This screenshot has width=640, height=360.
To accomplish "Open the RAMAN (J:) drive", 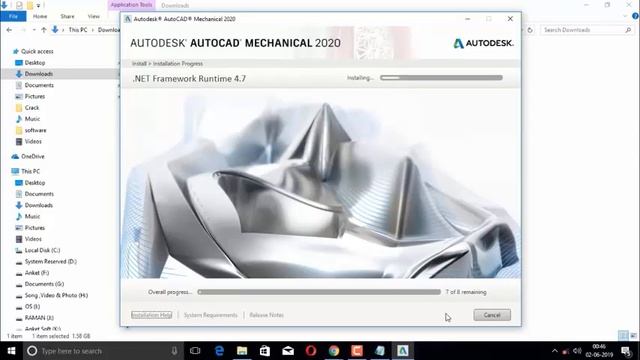I will coord(39,318).
